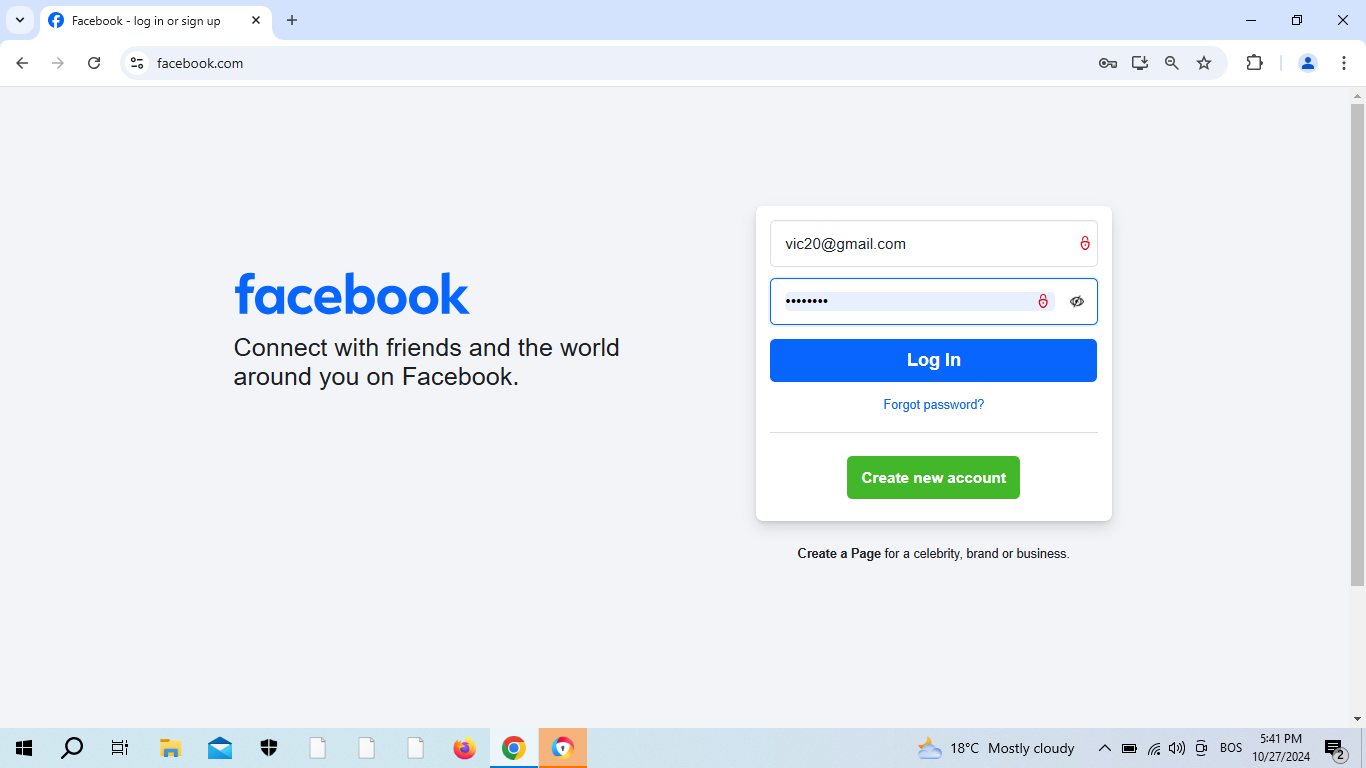This screenshot has height=768, width=1366.
Task: Click the address bar showing facebook.com
Action: 620,63
